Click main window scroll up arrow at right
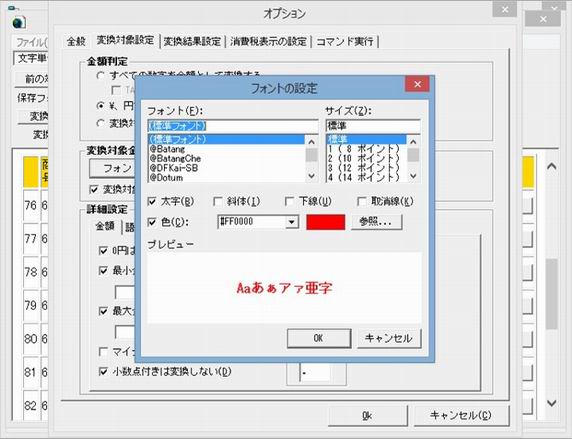572x439 pixels. (x=552, y=166)
